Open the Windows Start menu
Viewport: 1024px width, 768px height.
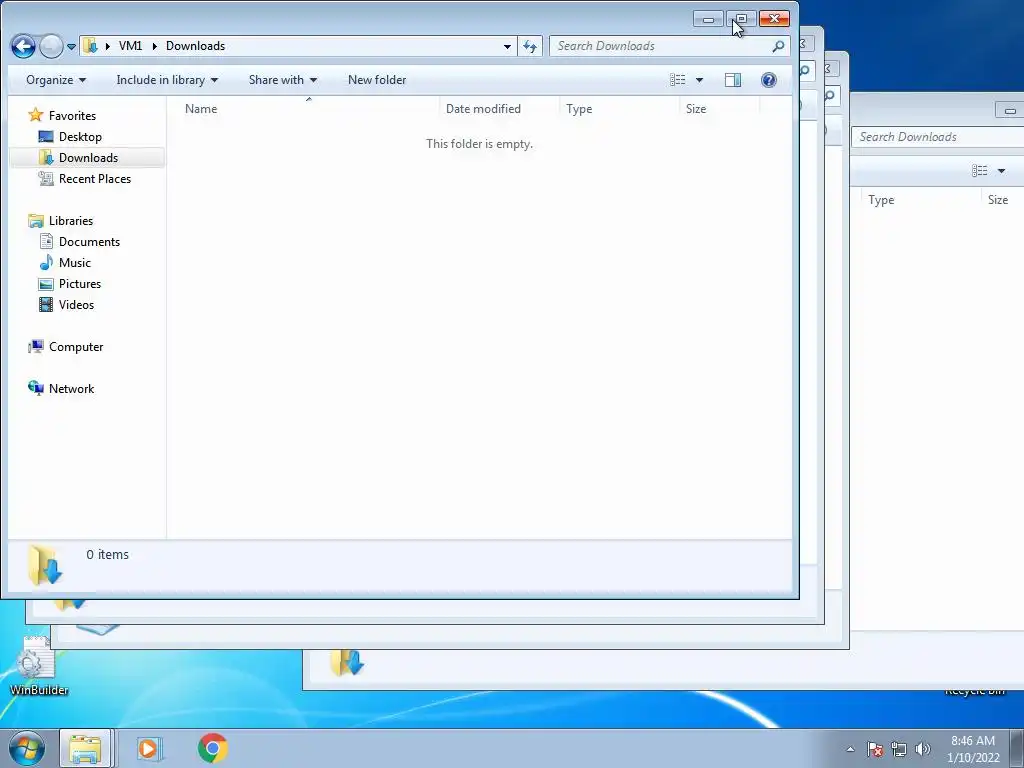[x=27, y=748]
